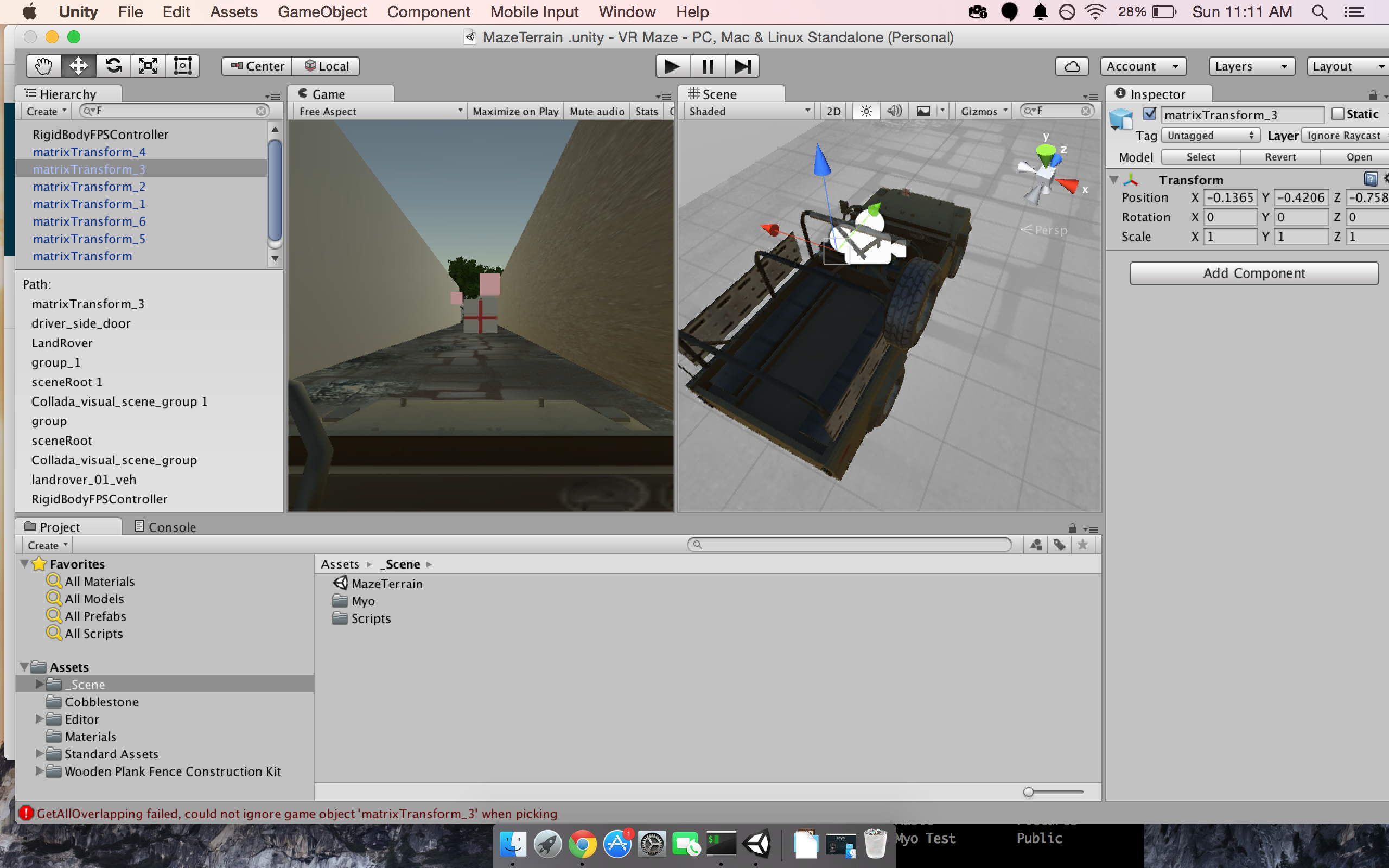This screenshot has height=868, width=1389.
Task: Toggle scene lighting sun icon
Action: tap(866, 111)
